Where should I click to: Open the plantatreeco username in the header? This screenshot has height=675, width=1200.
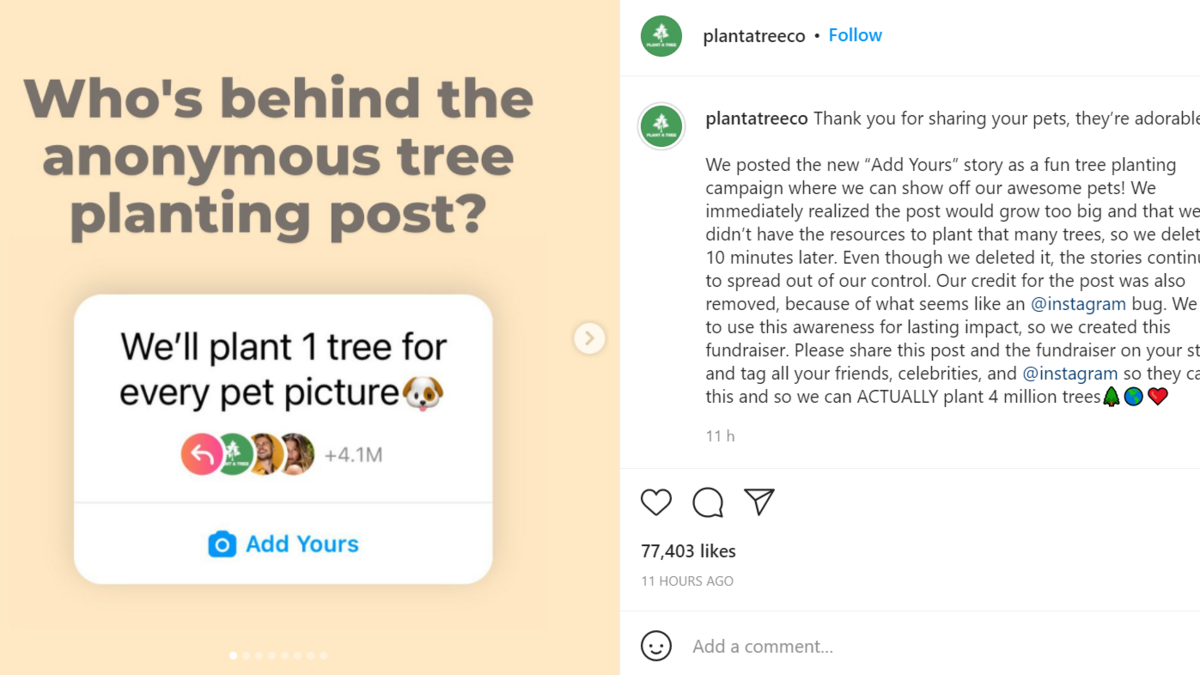click(754, 36)
